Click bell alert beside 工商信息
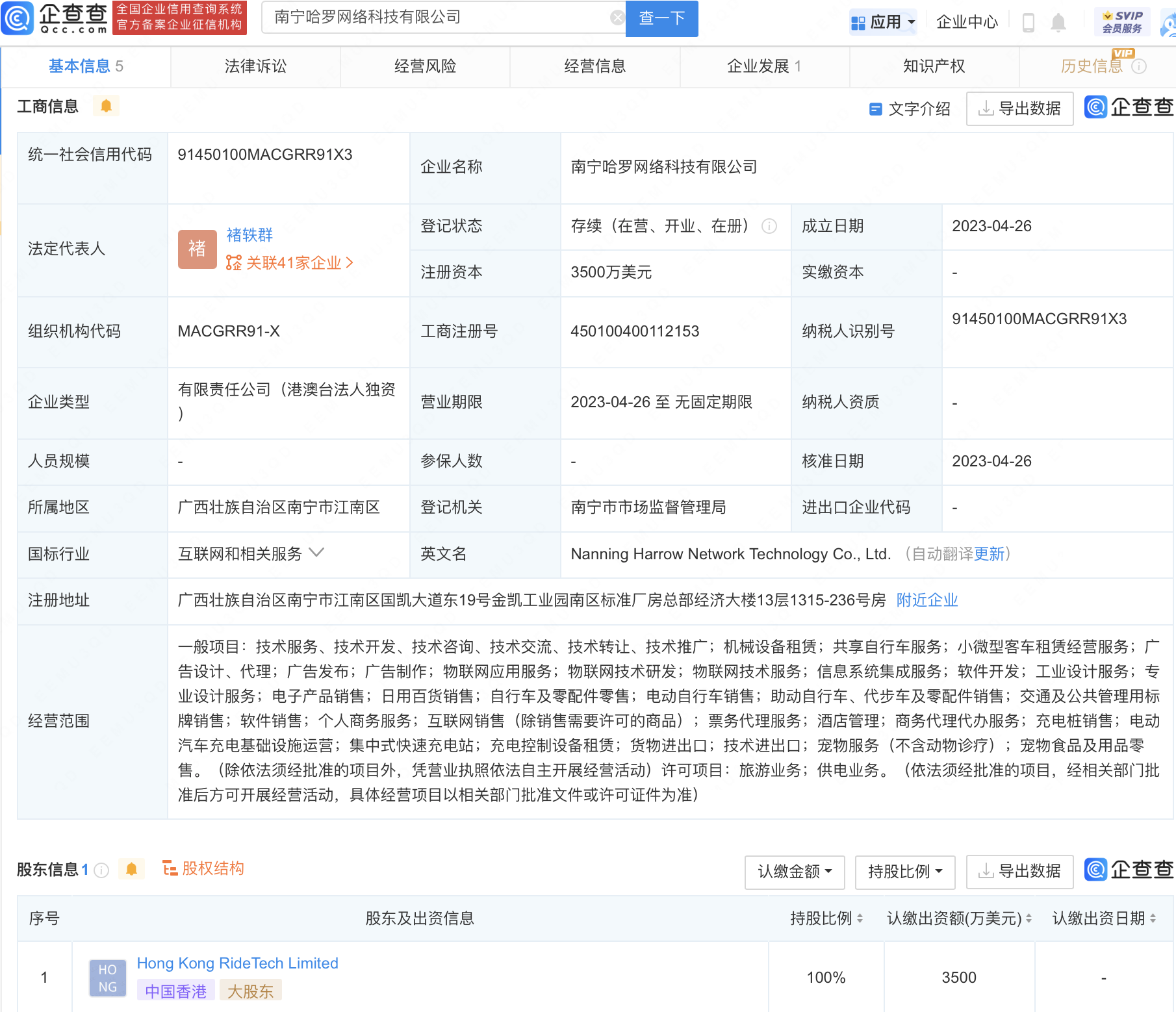This screenshot has height=1012, width=1176. point(106,105)
